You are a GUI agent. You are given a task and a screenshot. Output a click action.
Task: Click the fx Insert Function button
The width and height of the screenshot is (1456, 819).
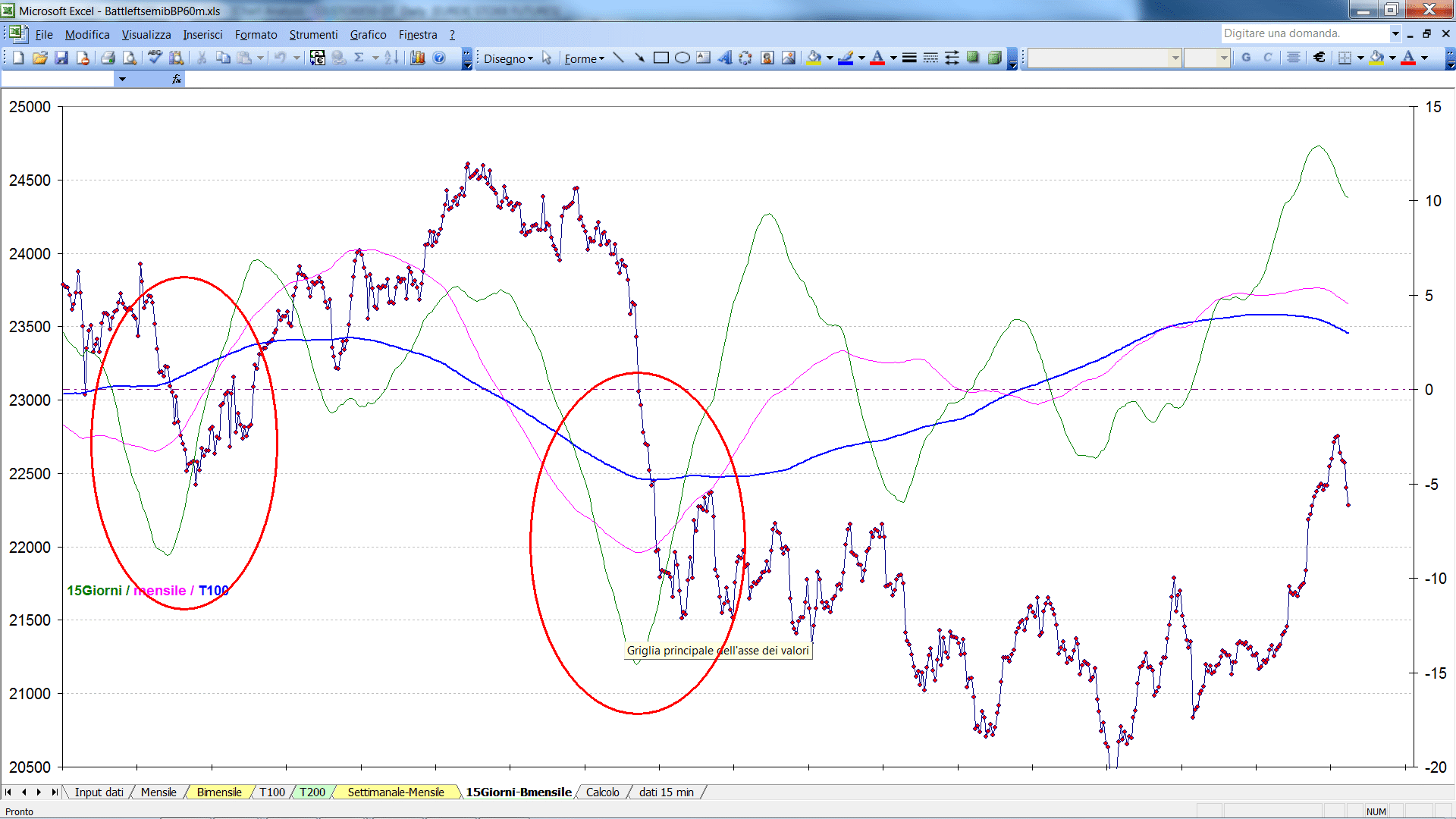(177, 79)
